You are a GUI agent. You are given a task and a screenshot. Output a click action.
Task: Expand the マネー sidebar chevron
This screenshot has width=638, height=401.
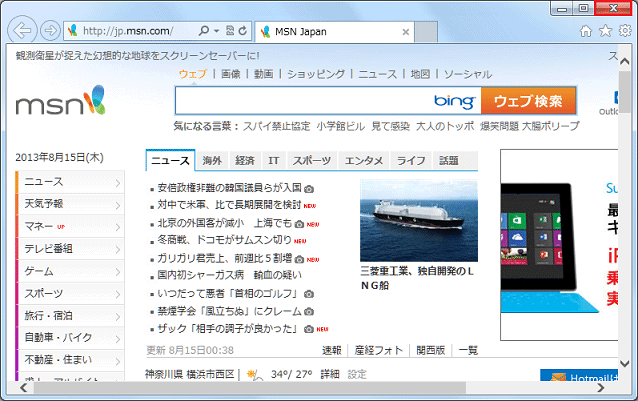point(118,227)
